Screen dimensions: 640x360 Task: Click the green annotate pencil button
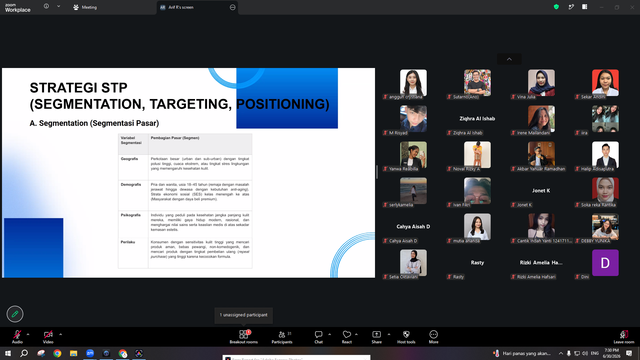pyautogui.click(x=15, y=314)
